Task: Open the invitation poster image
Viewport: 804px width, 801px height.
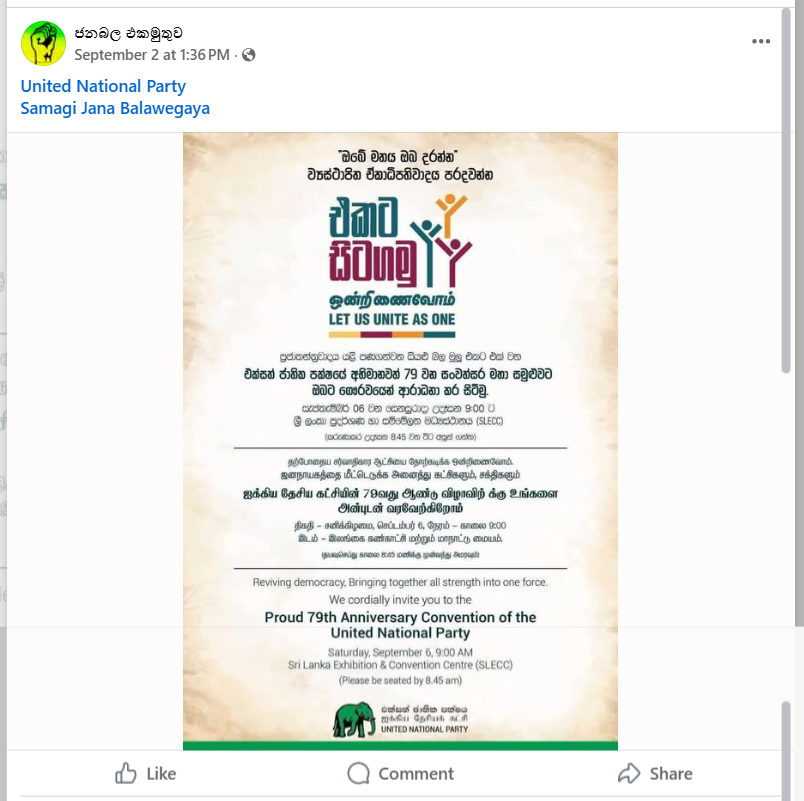Action: pos(400,441)
